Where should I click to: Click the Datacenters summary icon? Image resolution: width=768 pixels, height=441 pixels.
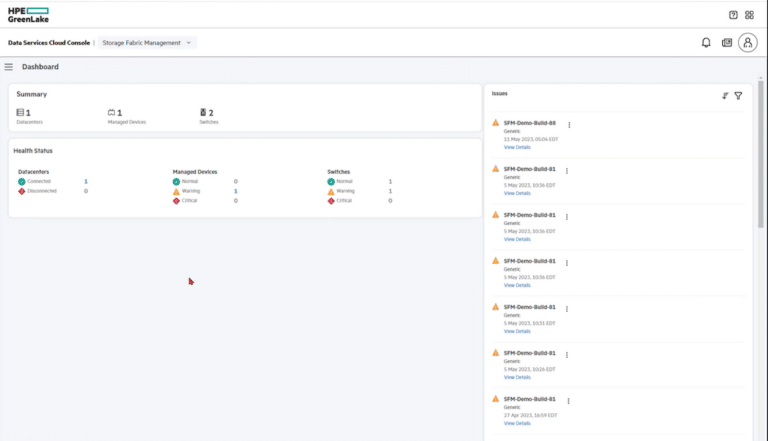[20, 112]
